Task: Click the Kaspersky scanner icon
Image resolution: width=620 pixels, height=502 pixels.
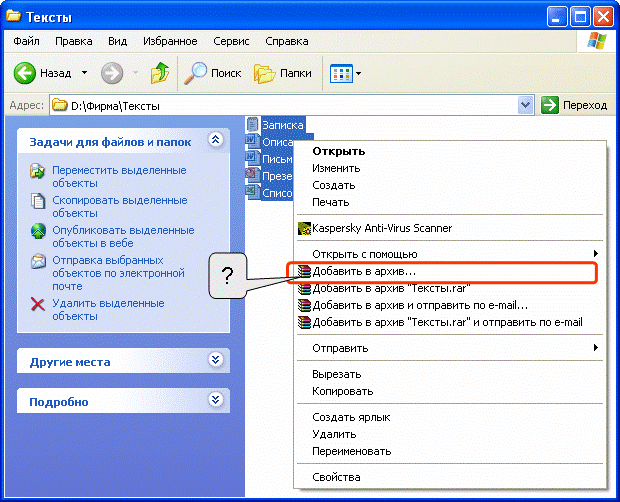Action: tap(304, 228)
